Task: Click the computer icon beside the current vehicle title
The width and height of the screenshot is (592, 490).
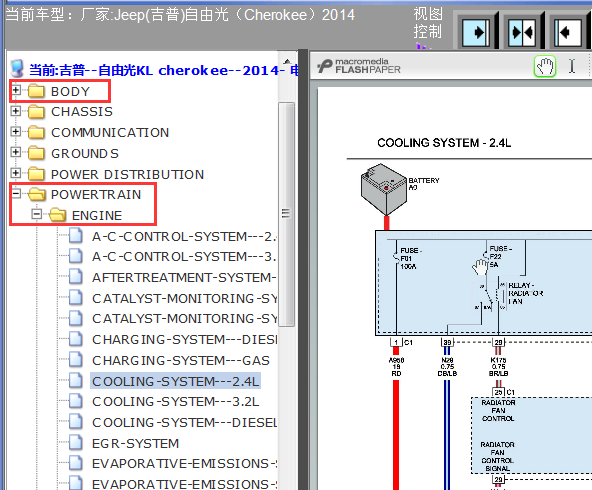Action: click(x=17, y=69)
